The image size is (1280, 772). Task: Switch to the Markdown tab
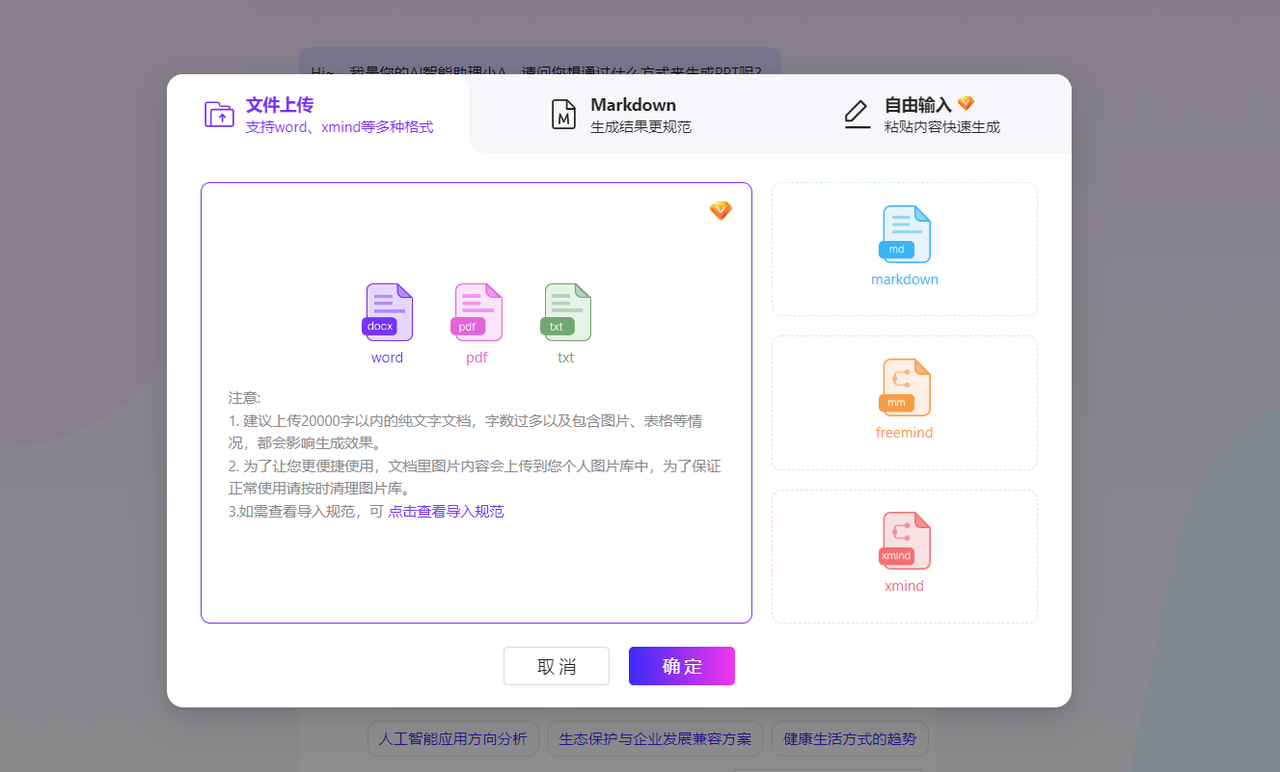pyautogui.click(x=620, y=114)
